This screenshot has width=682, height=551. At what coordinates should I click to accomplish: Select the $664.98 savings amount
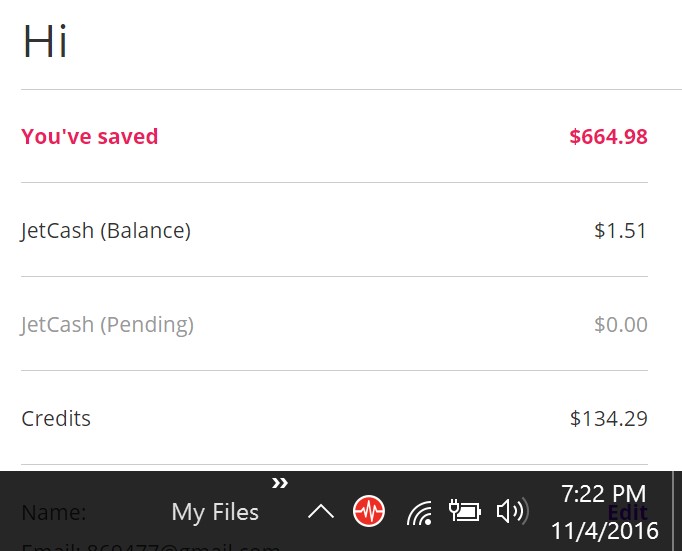click(608, 137)
